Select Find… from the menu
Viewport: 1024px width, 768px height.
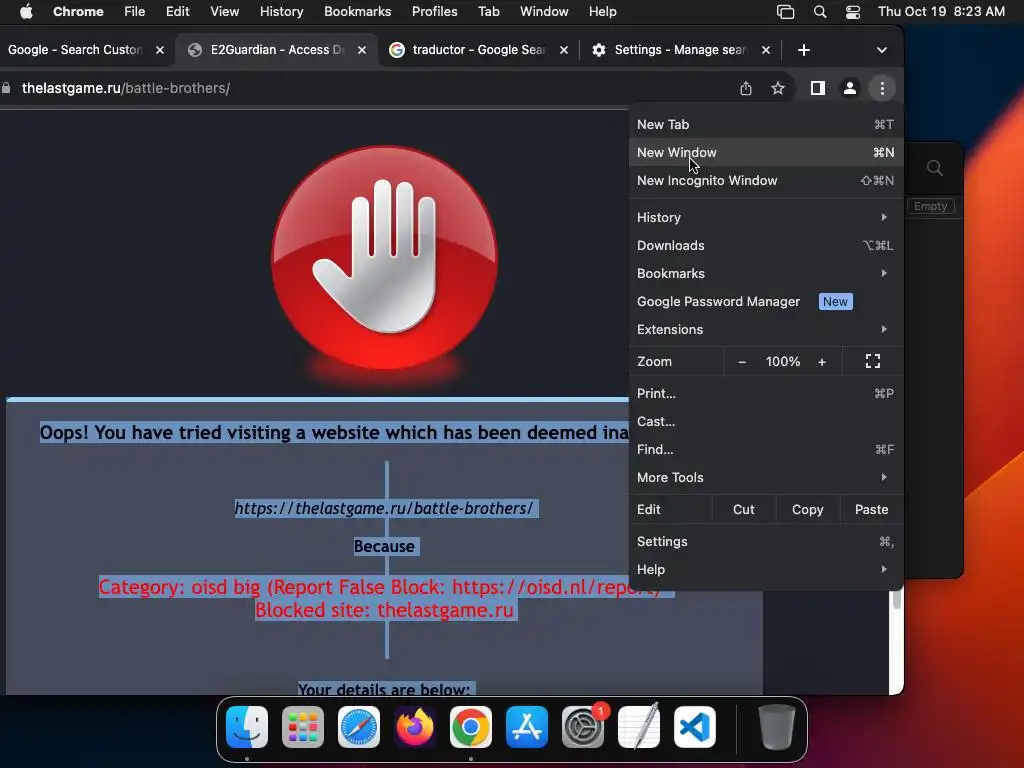click(765, 449)
